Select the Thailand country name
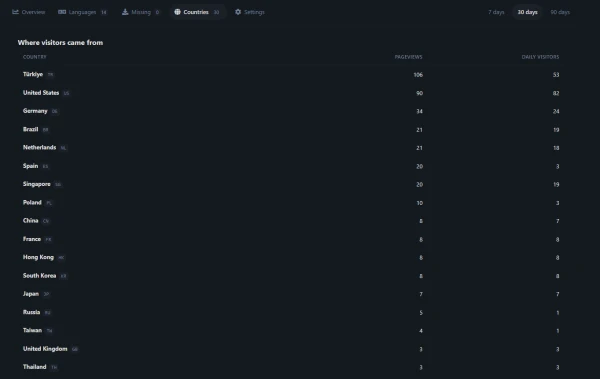This screenshot has width=600, height=379. 34,367
